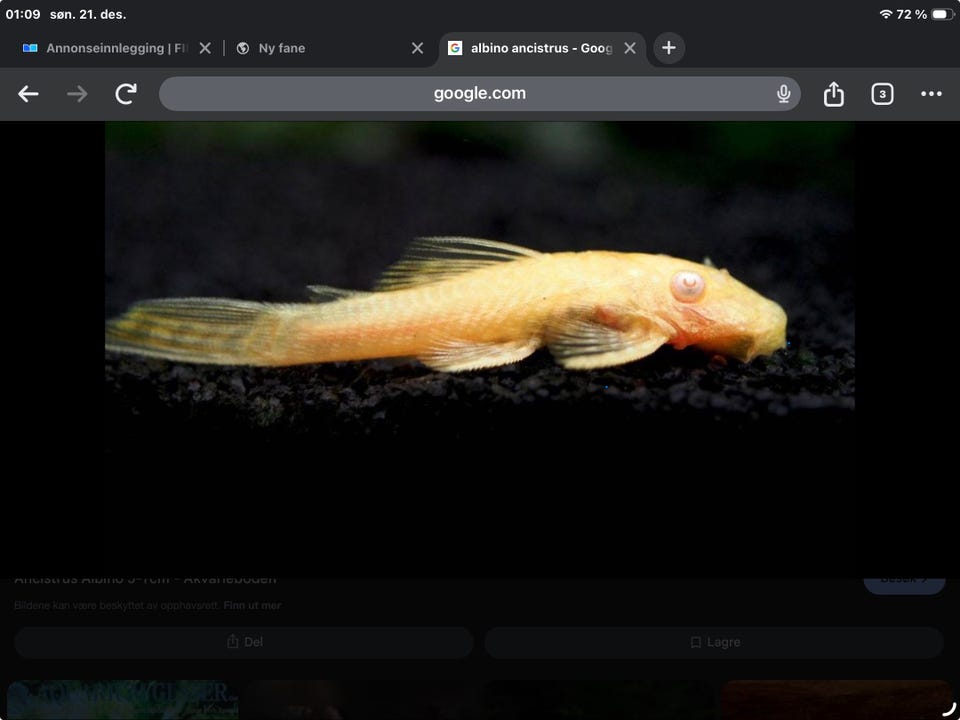The height and width of the screenshot is (720, 960).
Task: Reload the current page
Action: (x=126, y=94)
